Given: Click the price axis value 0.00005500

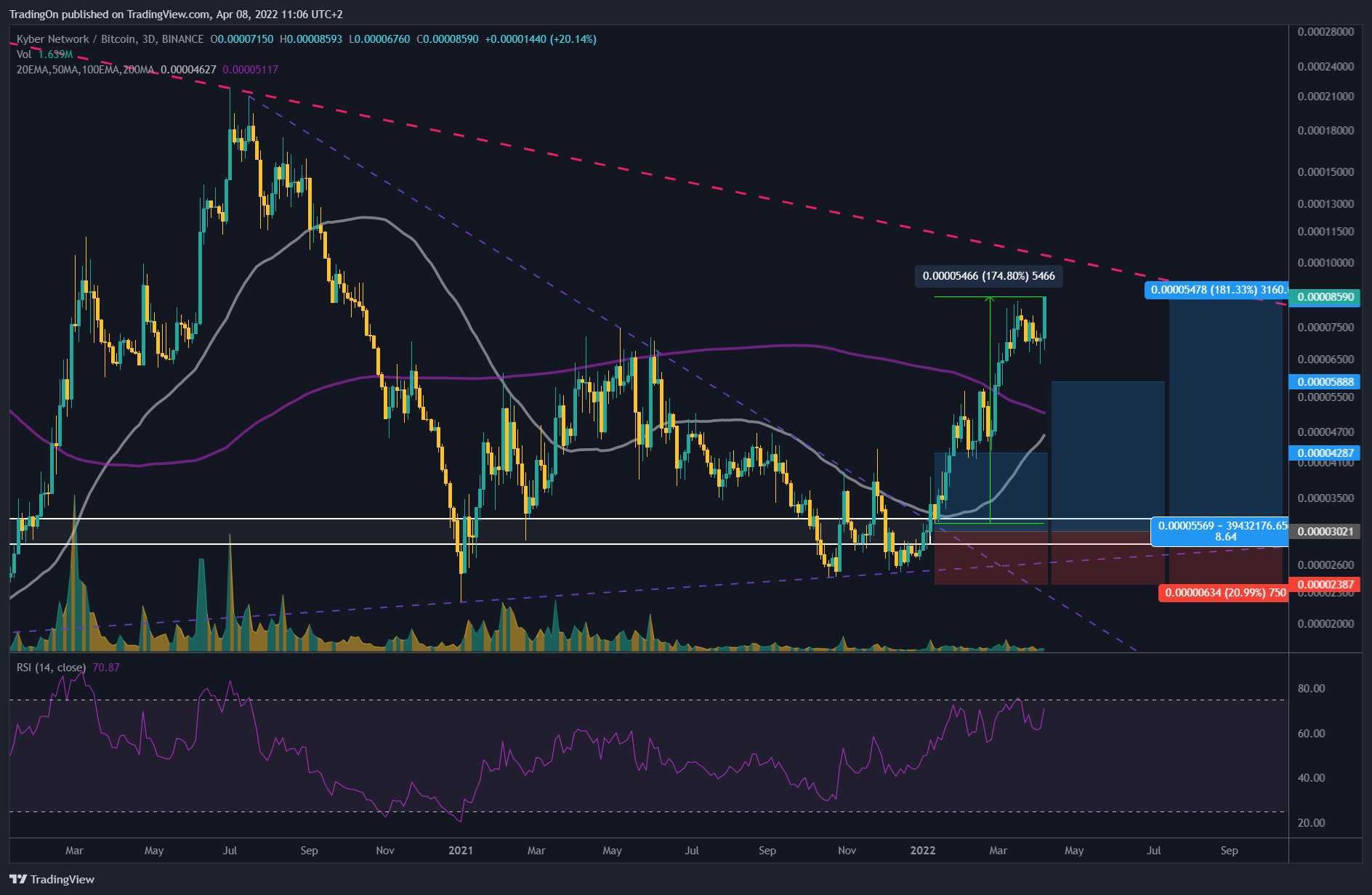Looking at the screenshot, I should point(1325,397).
